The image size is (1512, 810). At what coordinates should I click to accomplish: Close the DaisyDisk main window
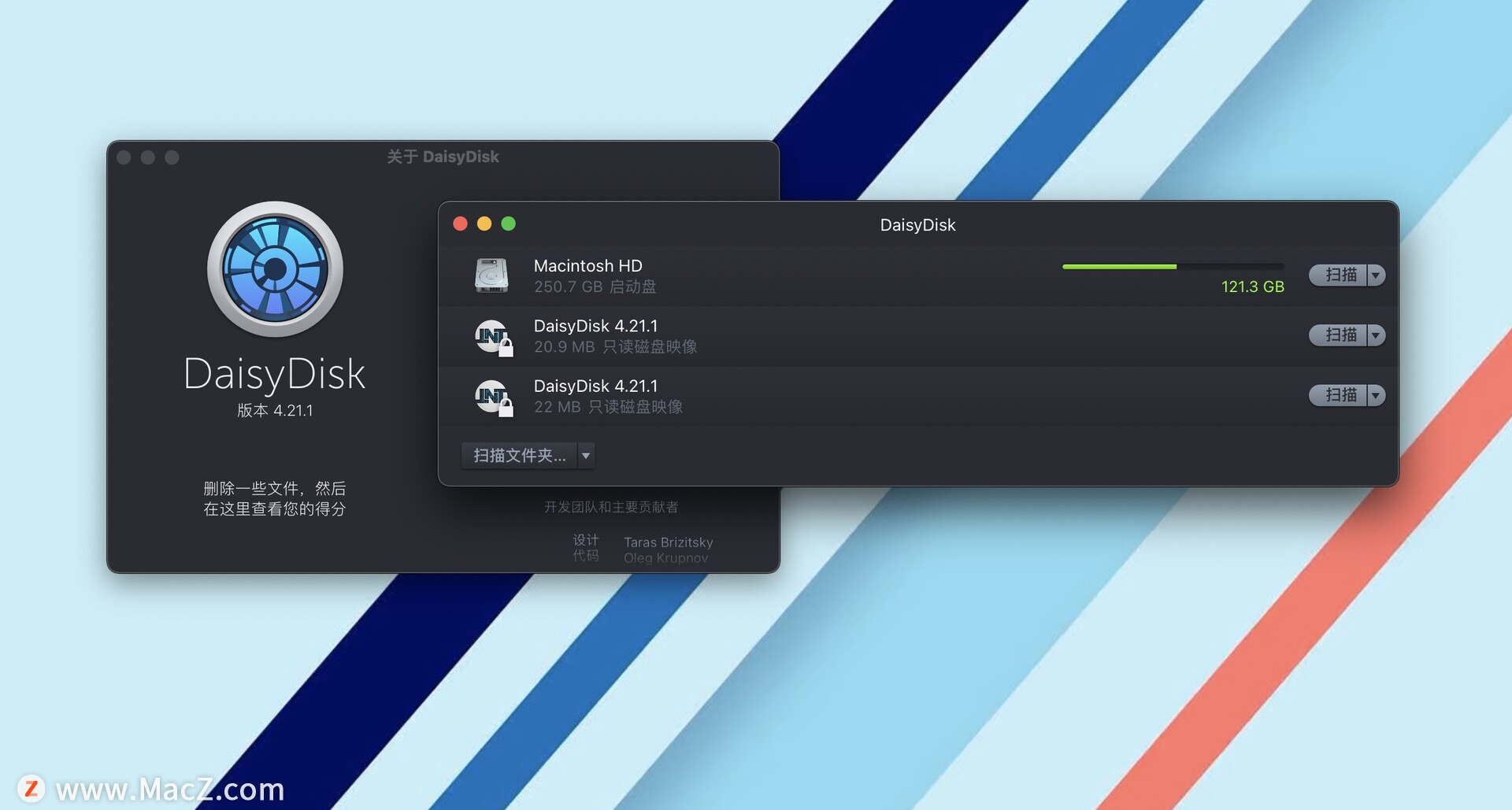[461, 224]
